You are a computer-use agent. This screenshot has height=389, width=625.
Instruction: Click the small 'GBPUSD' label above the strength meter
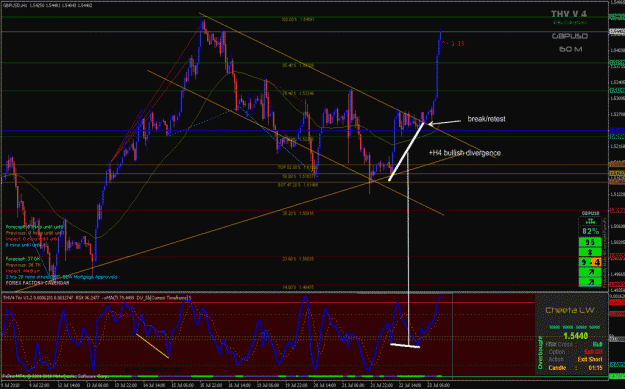click(590, 213)
